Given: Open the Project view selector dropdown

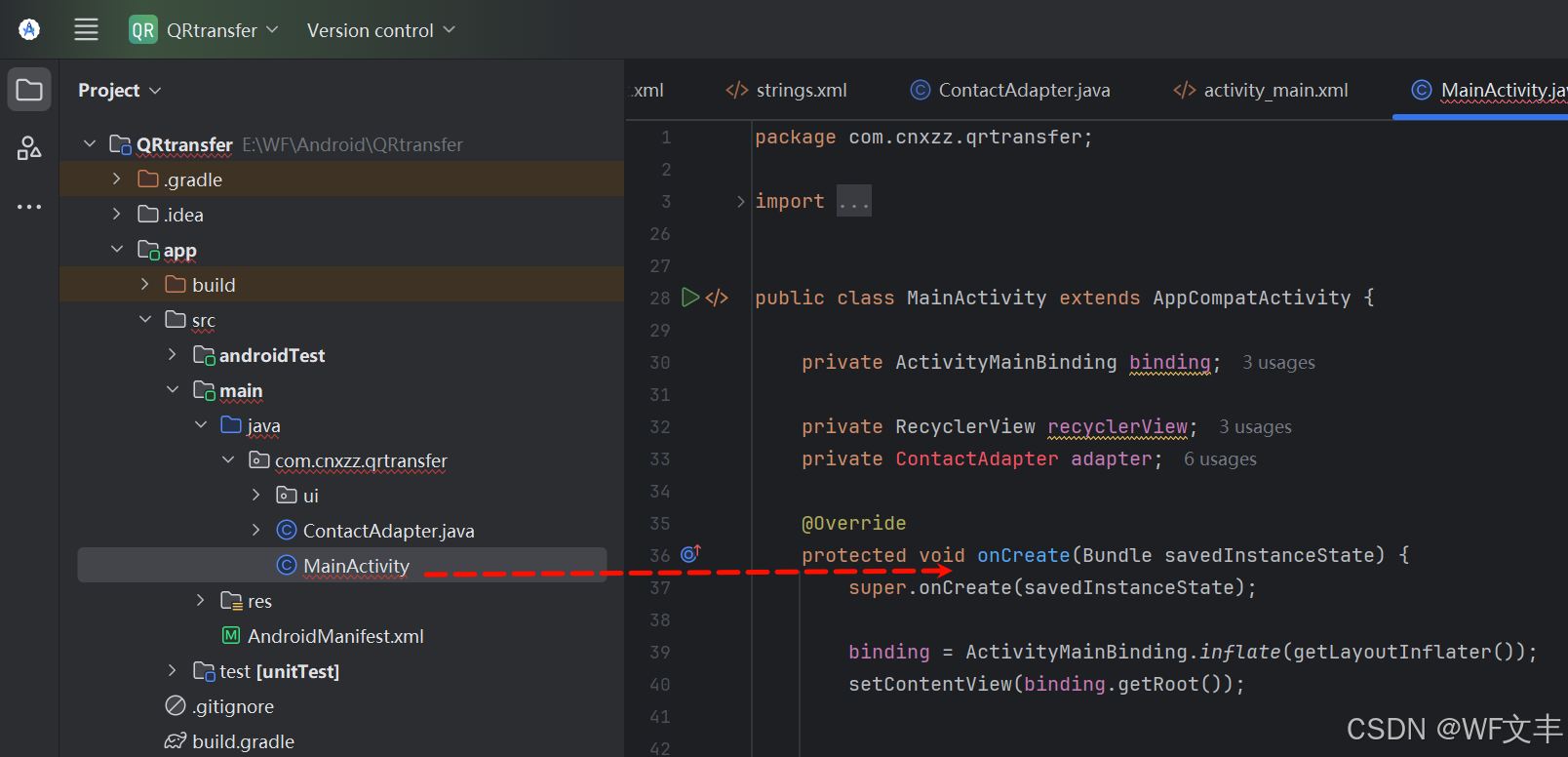Looking at the screenshot, I should pyautogui.click(x=119, y=91).
